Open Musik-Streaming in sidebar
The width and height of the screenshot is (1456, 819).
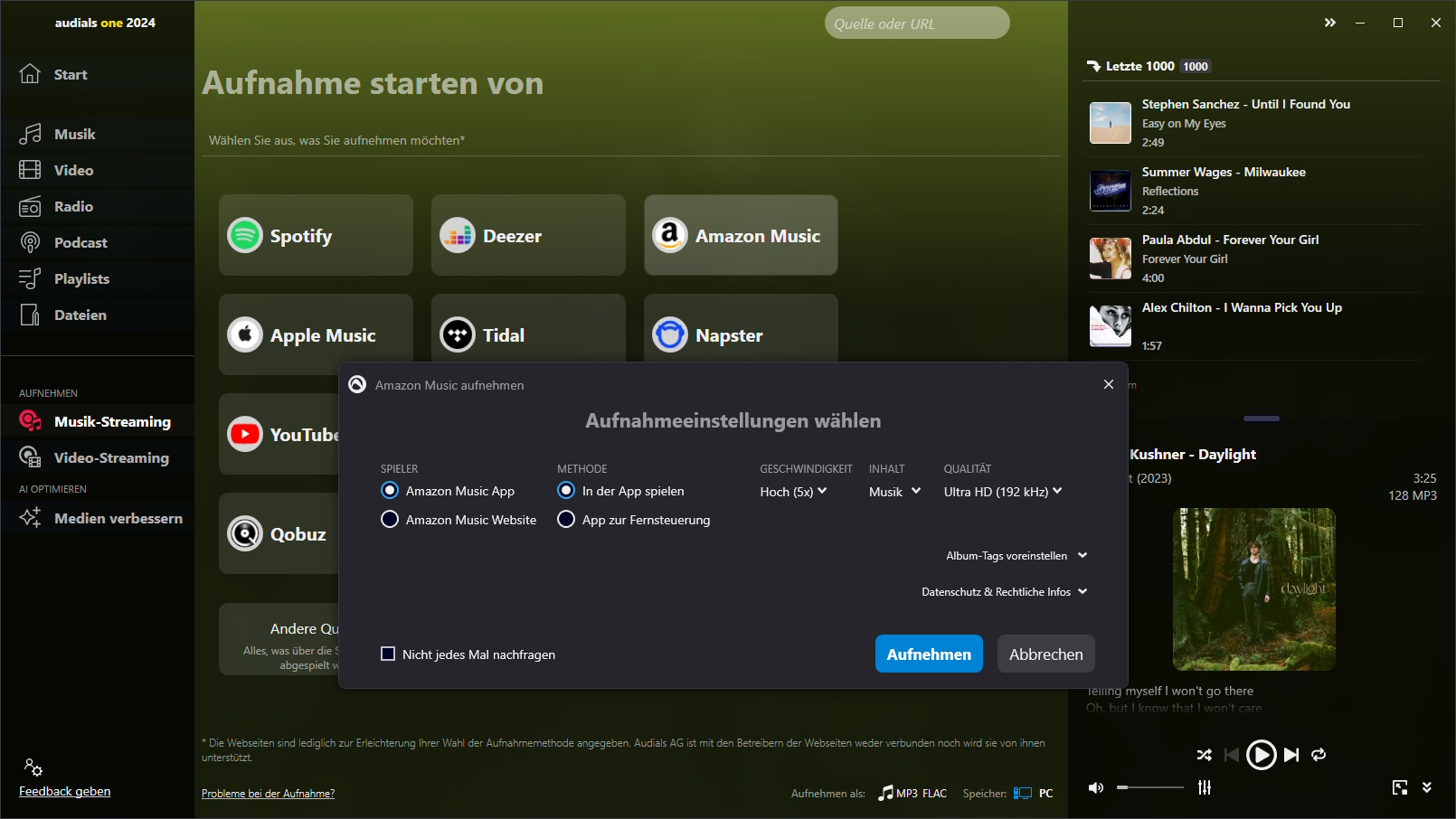coord(97,421)
